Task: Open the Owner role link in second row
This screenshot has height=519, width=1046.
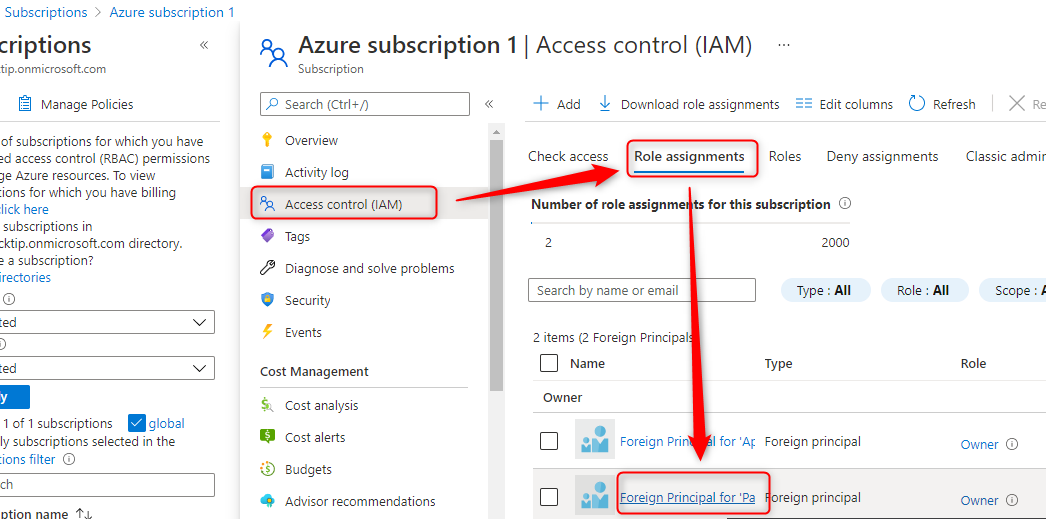Action: point(979,500)
